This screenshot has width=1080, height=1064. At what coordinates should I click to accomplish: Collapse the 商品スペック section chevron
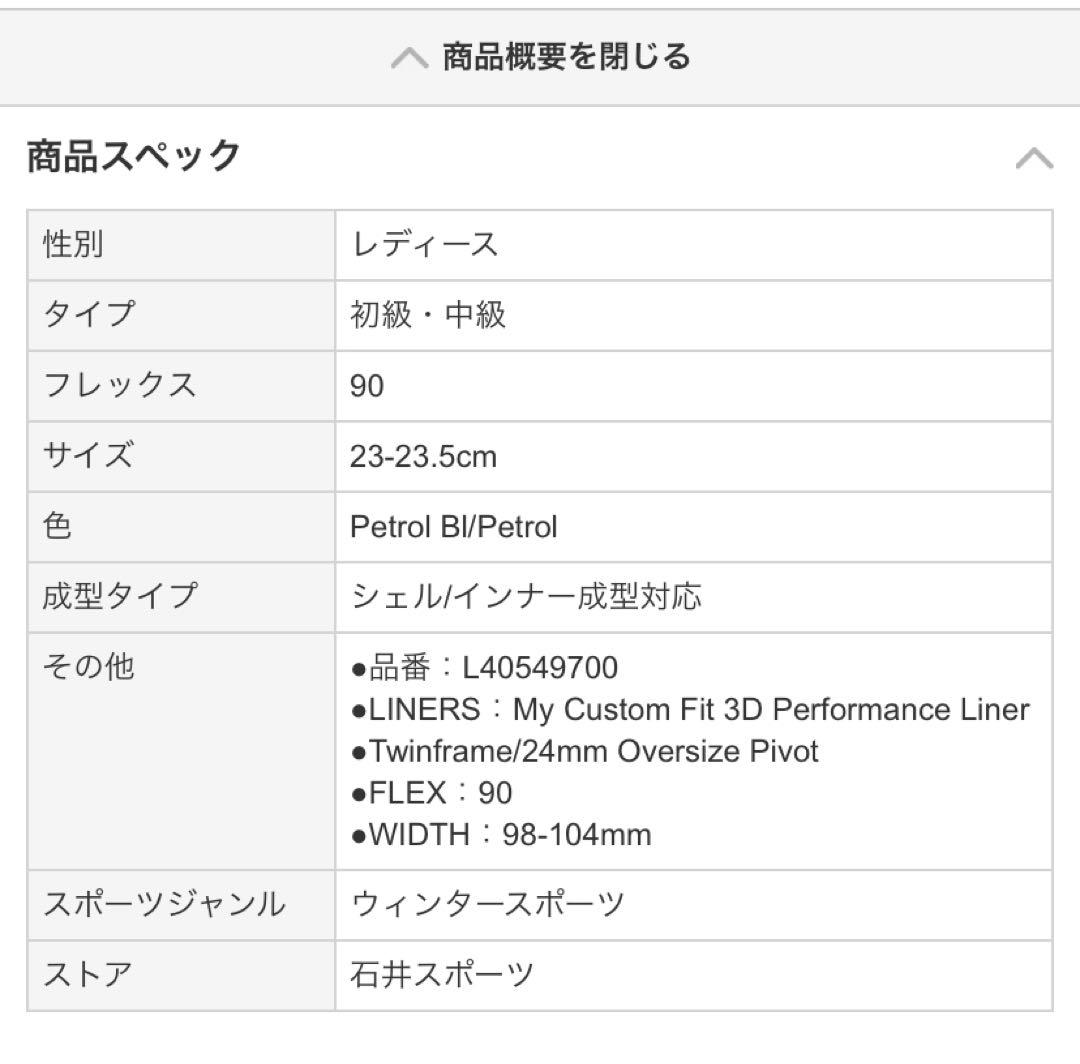pos(1034,158)
